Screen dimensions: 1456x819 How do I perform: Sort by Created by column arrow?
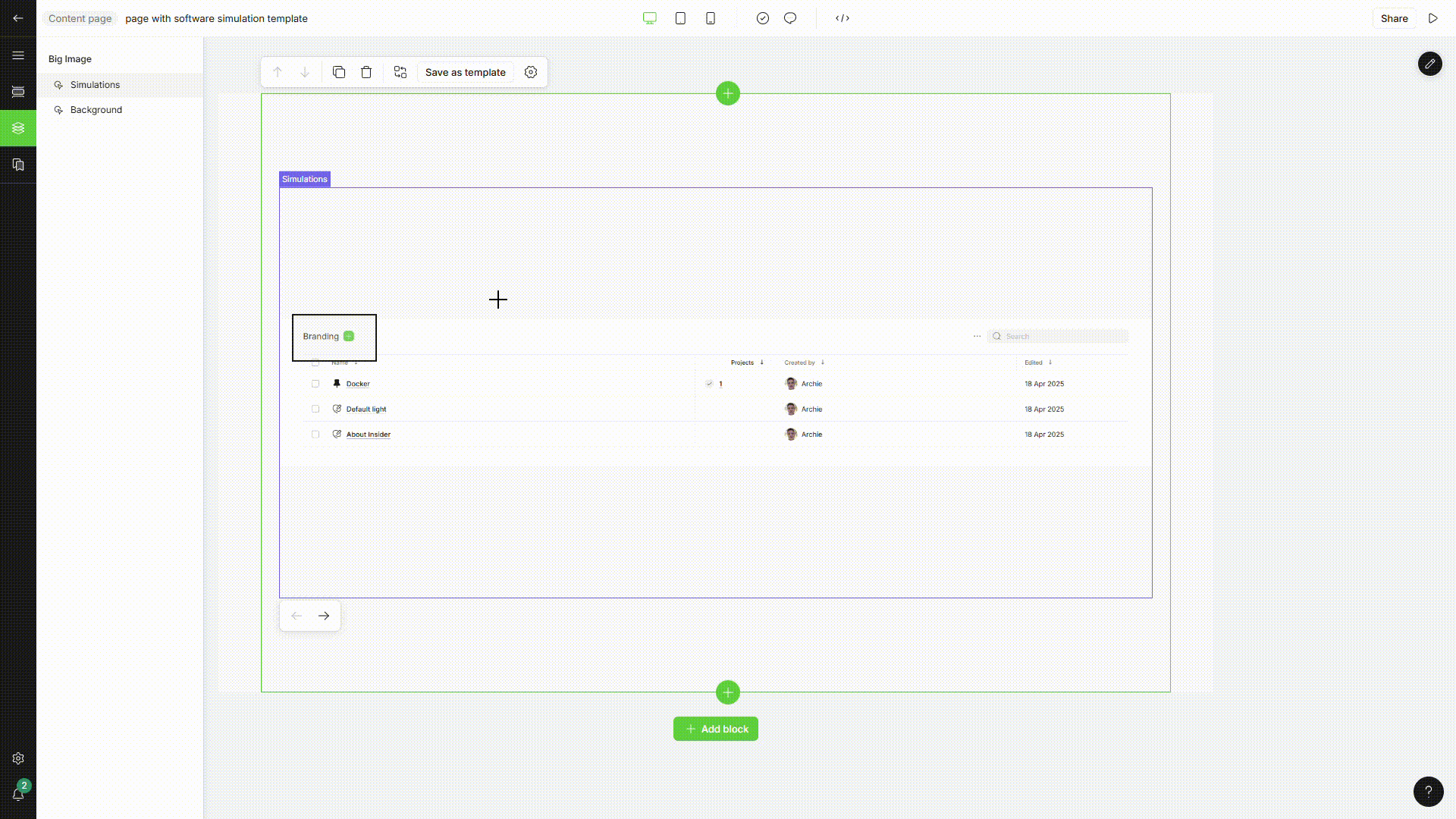[823, 362]
